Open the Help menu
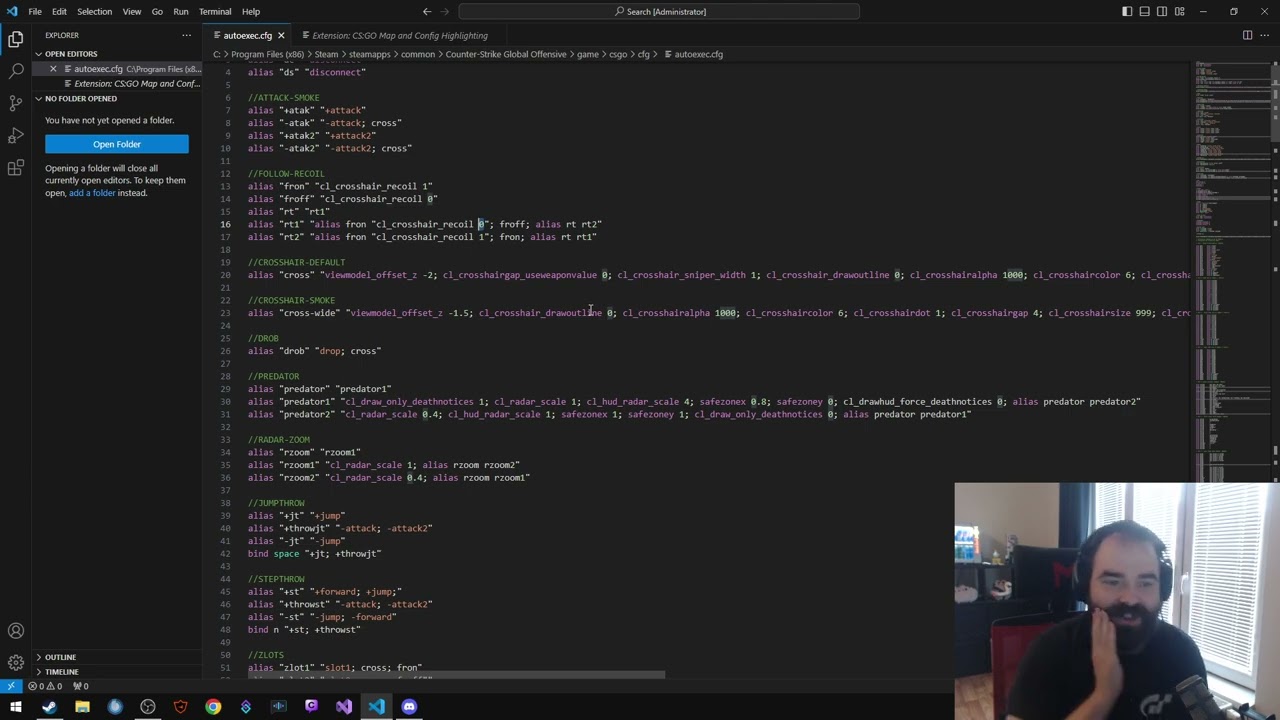The image size is (1280, 720). [251, 12]
